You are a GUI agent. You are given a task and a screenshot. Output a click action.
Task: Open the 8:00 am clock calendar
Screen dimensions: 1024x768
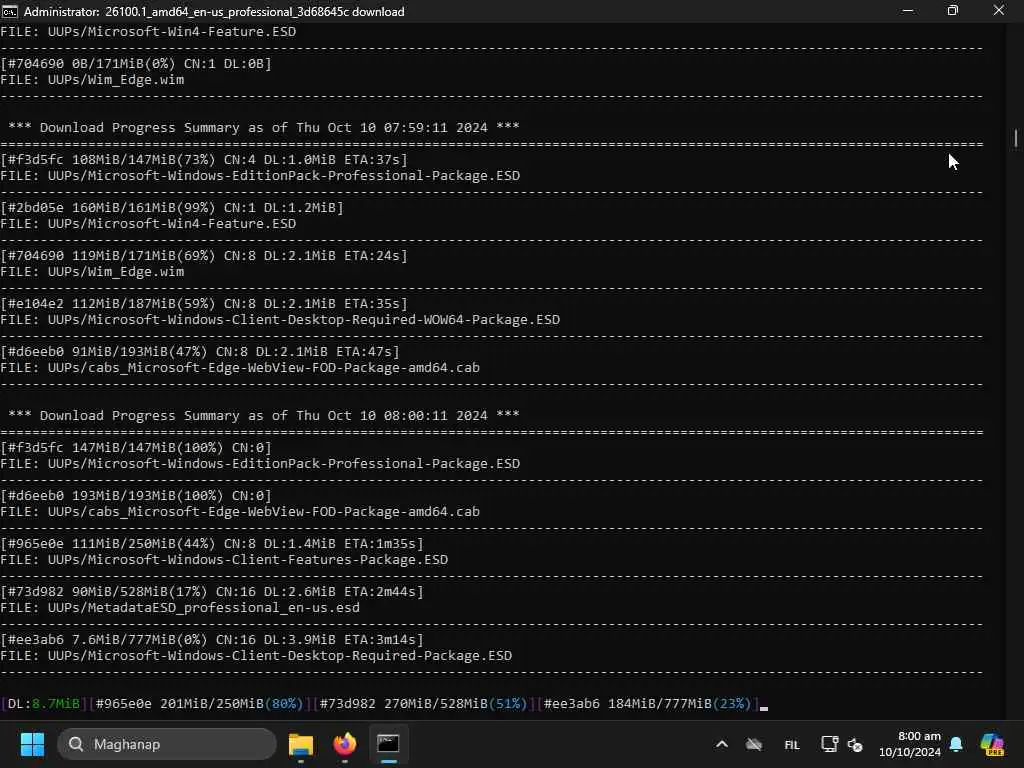tap(909, 744)
